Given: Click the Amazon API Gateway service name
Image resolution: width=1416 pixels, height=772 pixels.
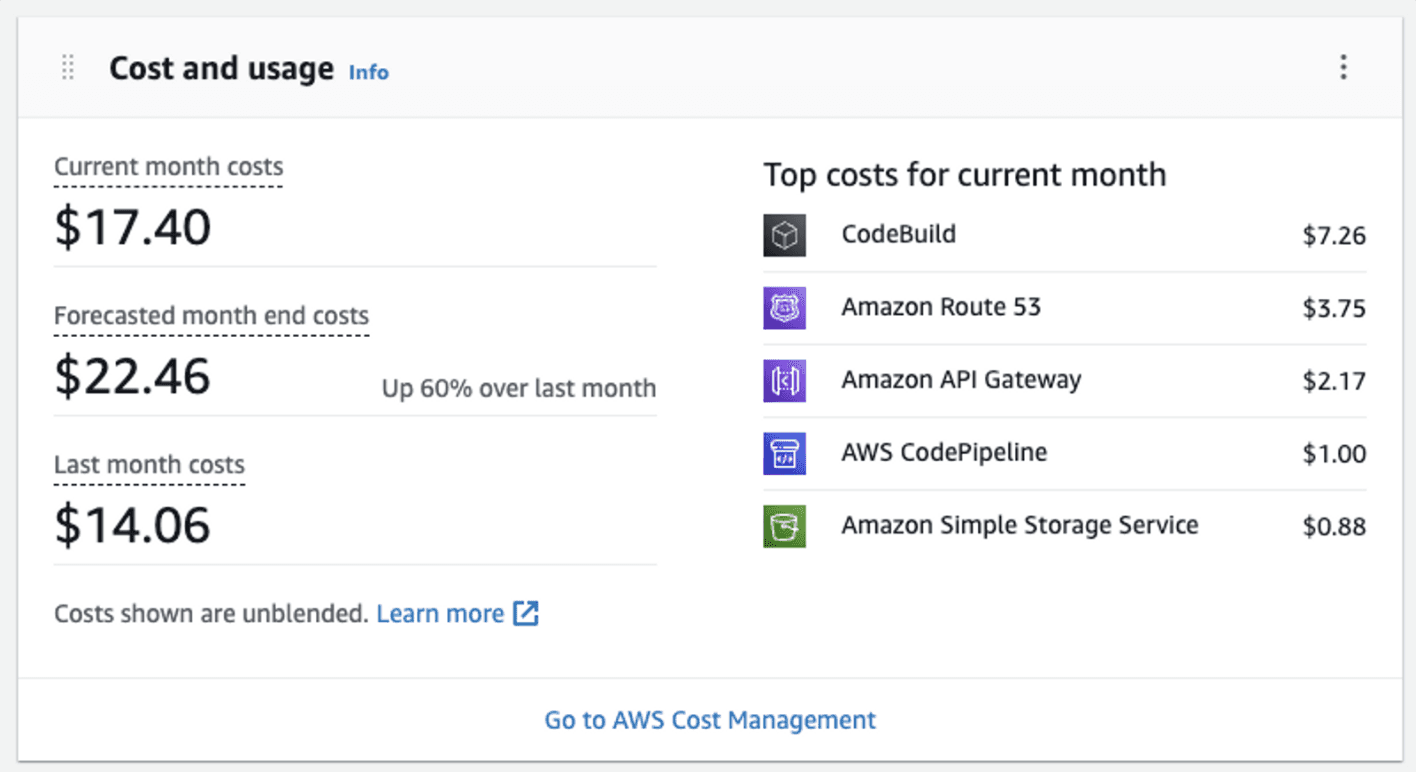Looking at the screenshot, I should point(961,380).
